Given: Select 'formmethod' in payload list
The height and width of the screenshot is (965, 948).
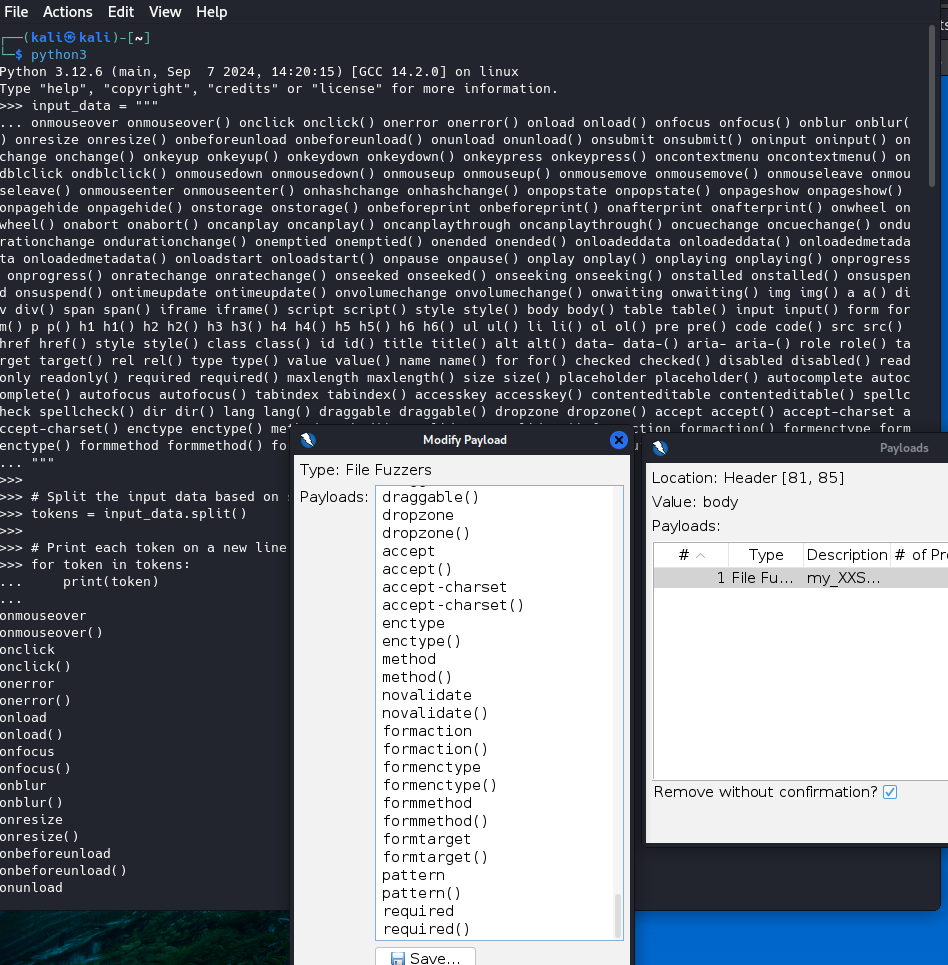Looking at the screenshot, I should [427, 803].
